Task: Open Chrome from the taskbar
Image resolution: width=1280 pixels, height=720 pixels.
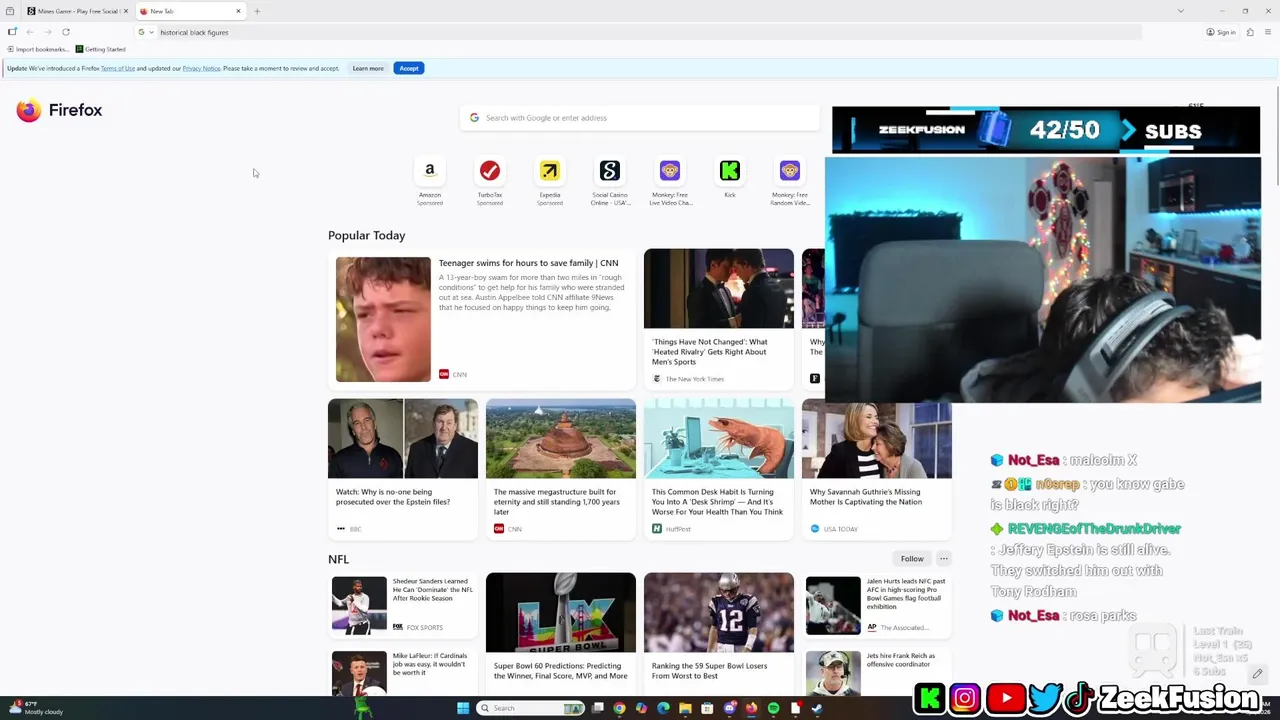Action: tap(619, 708)
